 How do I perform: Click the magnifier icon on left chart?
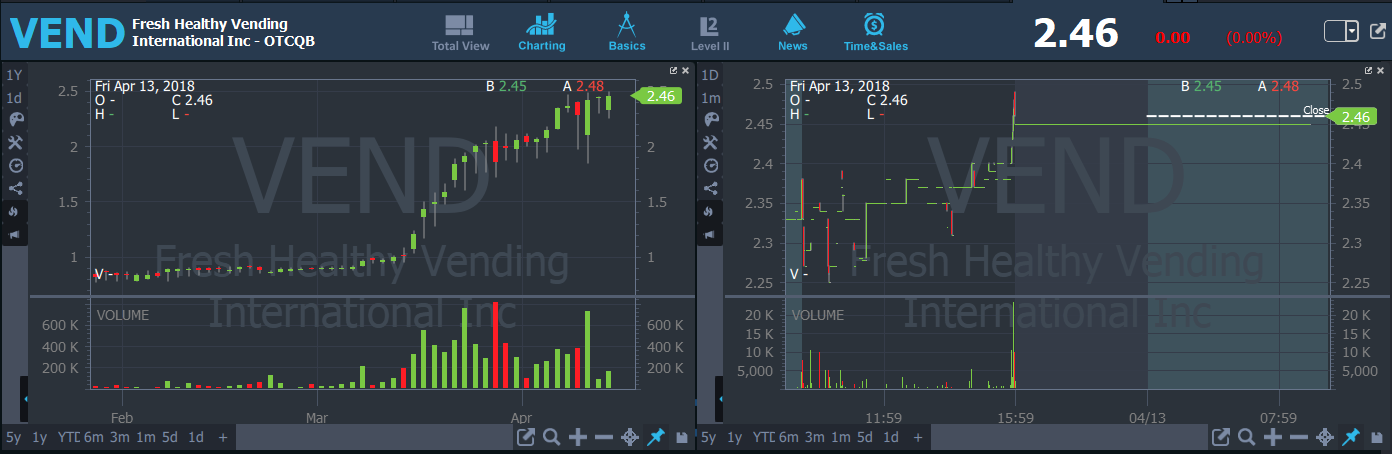coord(551,437)
